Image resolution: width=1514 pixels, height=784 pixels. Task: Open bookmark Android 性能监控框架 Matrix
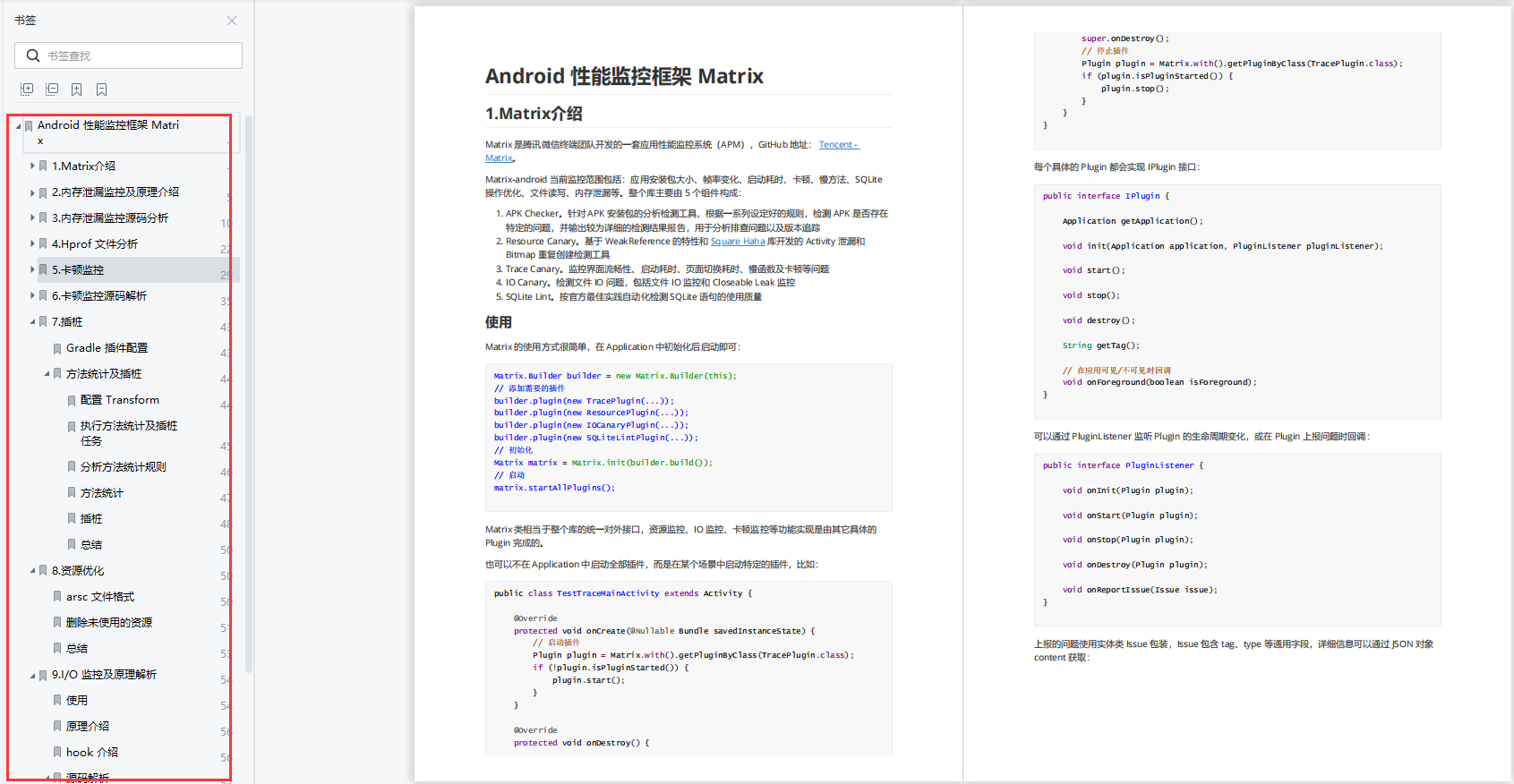coord(108,132)
